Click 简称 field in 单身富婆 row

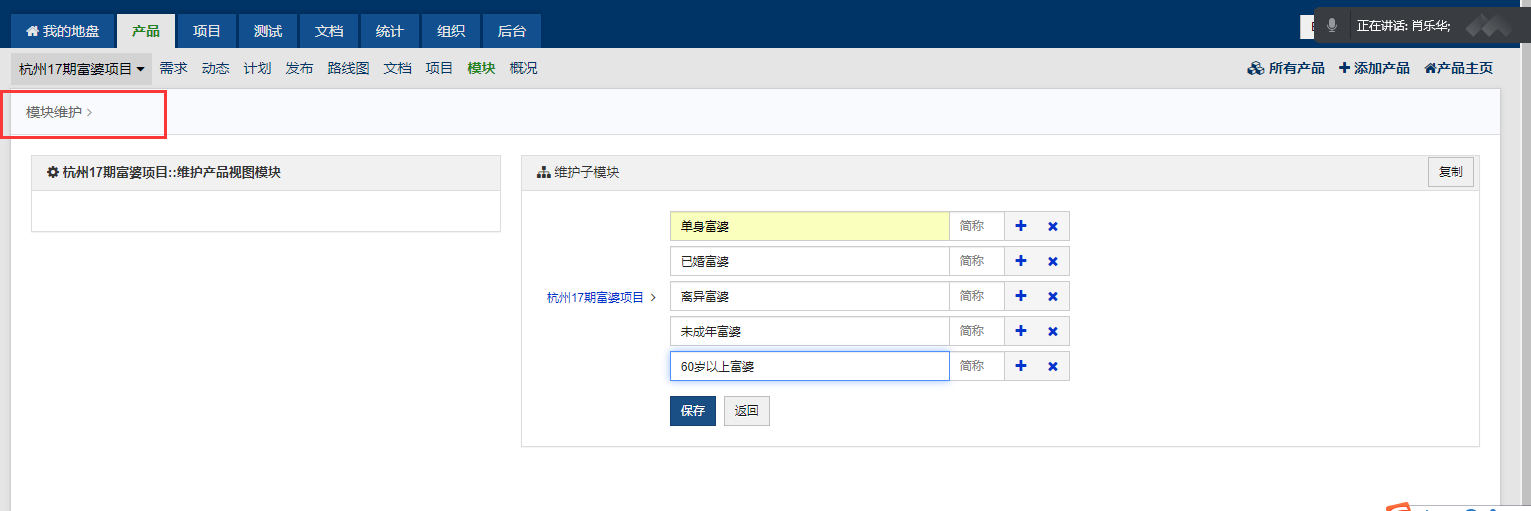[x=977, y=226]
